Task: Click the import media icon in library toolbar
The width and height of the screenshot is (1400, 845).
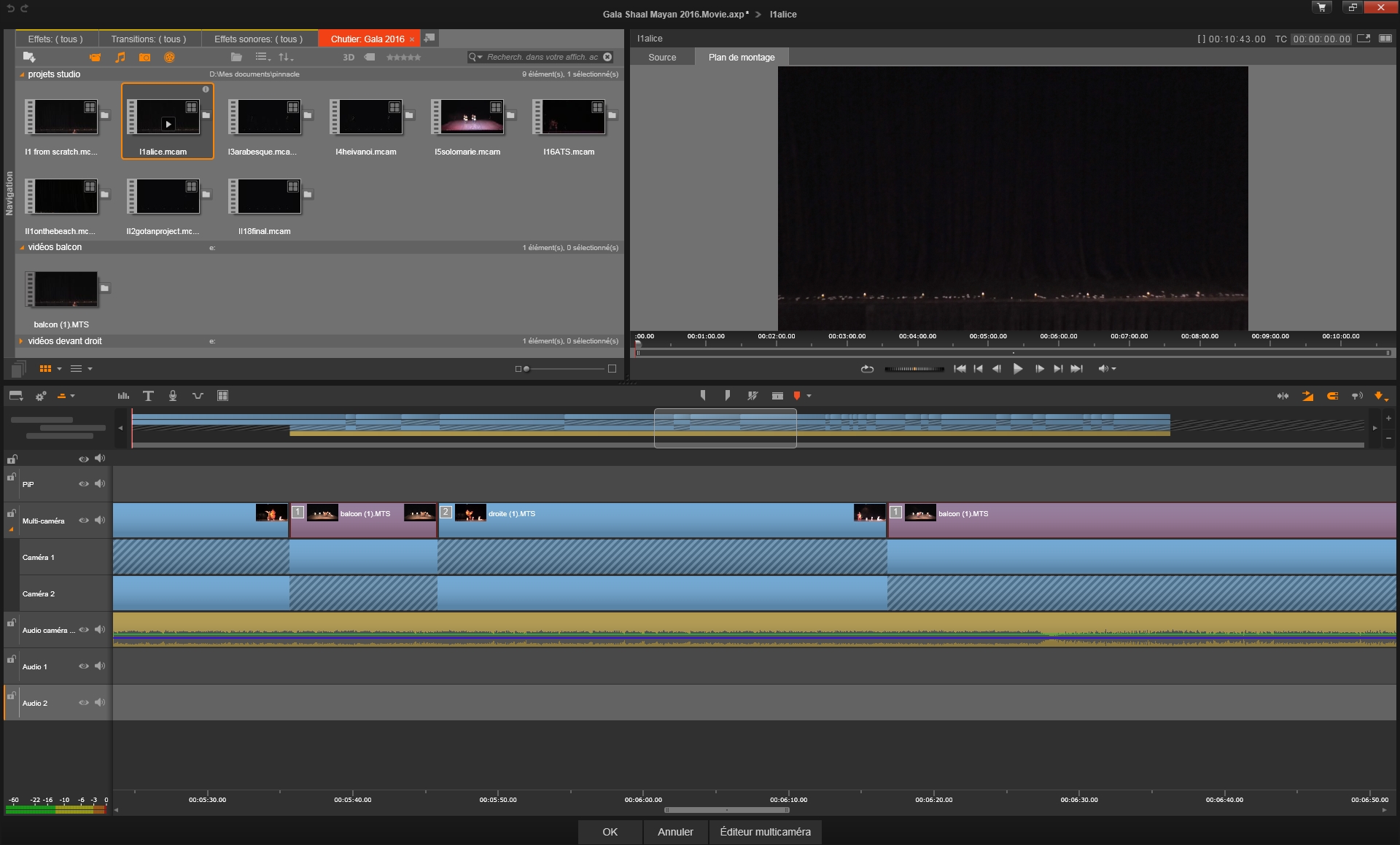Action: tap(29, 57)
